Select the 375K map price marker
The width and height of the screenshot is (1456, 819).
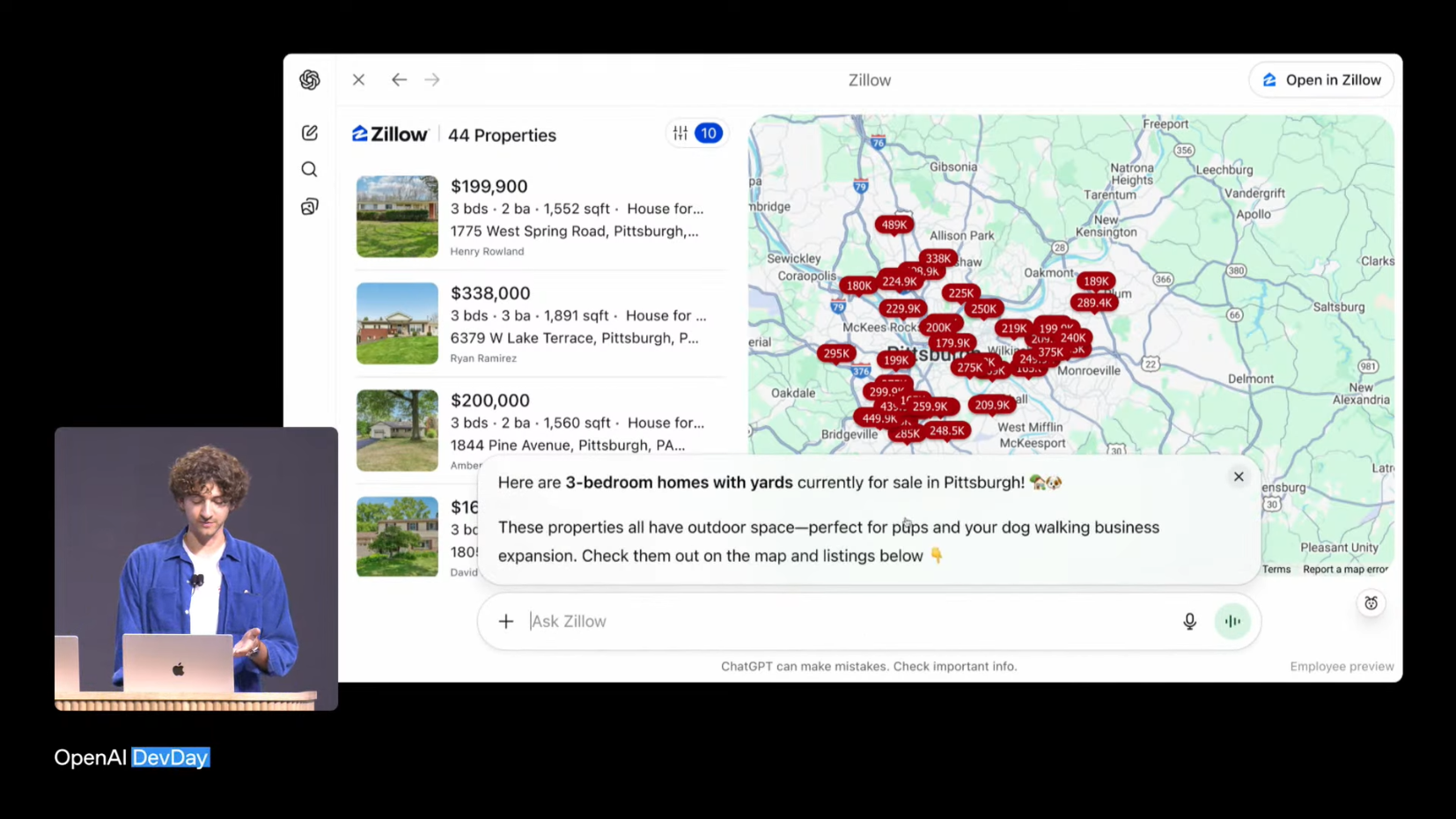(x=1050, y=352)
